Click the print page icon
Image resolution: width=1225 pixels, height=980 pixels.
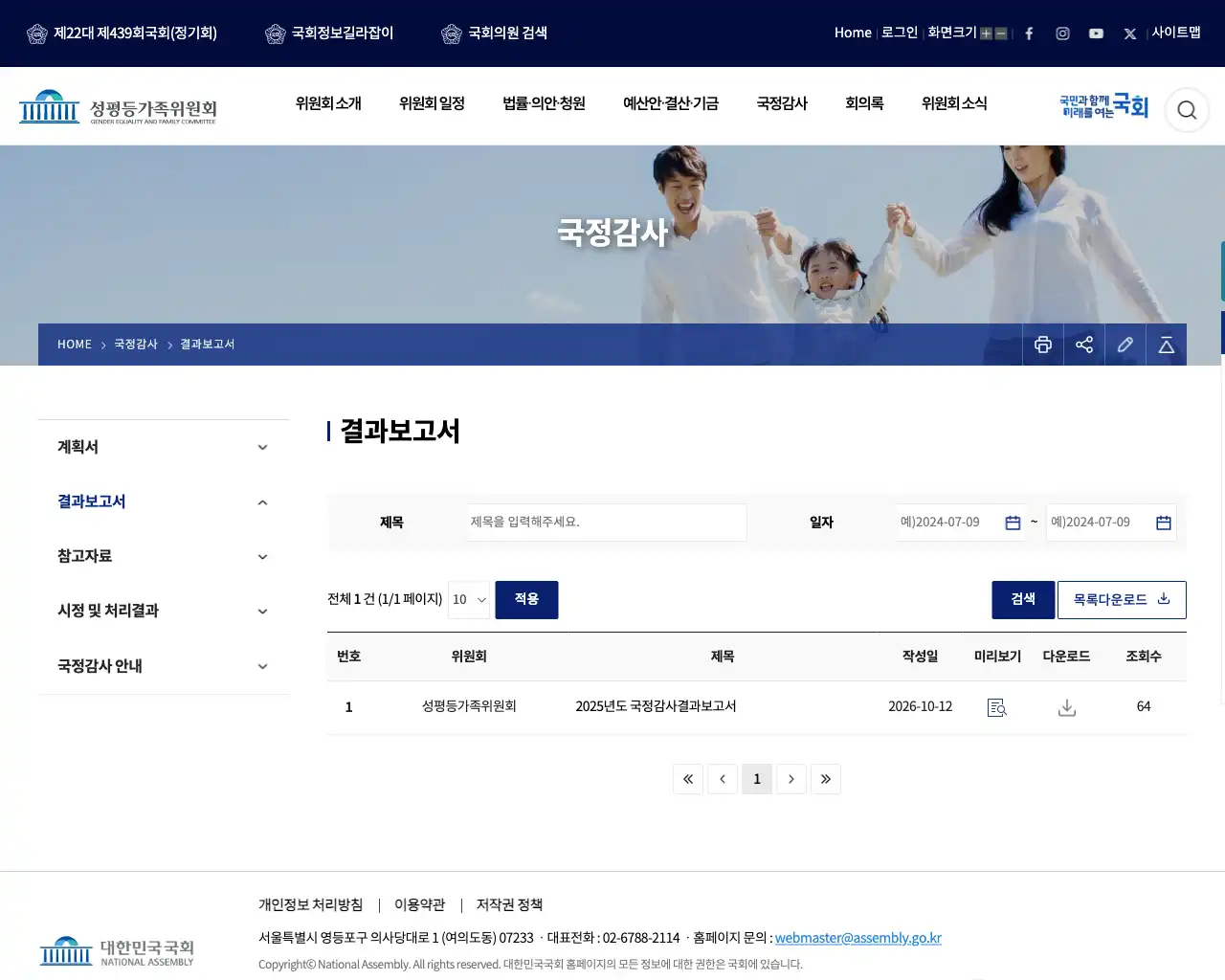(x=1043, y=345)
